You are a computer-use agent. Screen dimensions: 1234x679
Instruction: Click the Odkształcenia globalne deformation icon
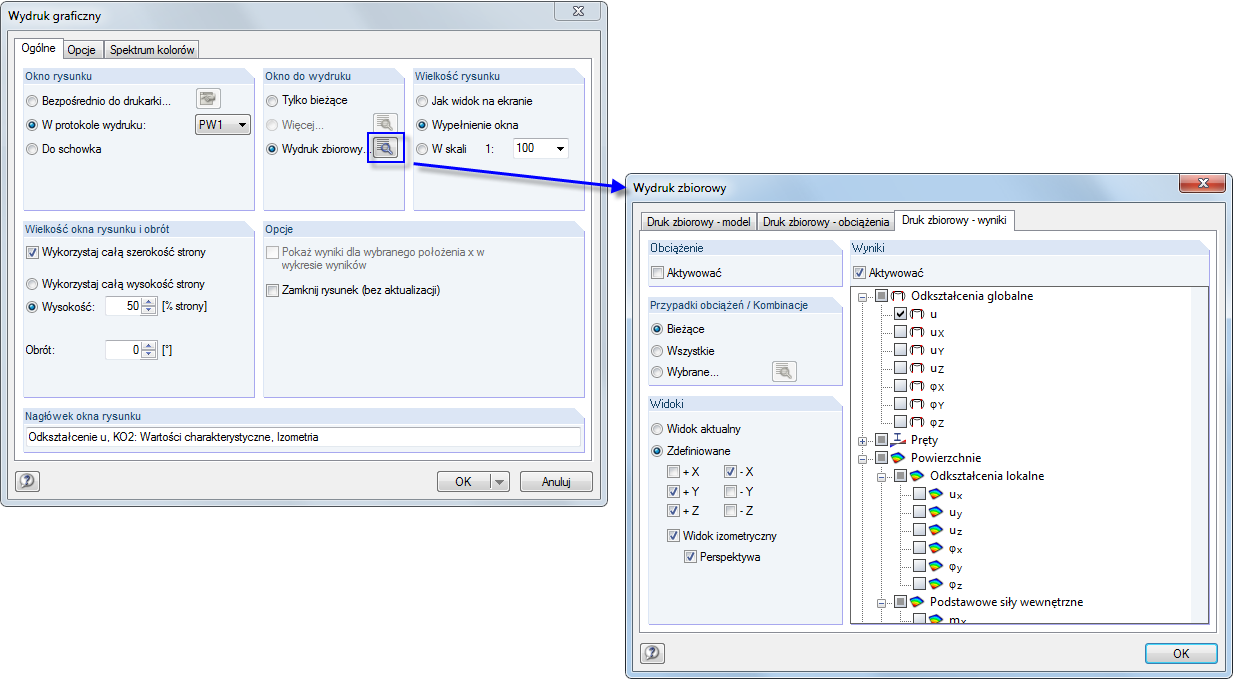(x=898, y=296)
